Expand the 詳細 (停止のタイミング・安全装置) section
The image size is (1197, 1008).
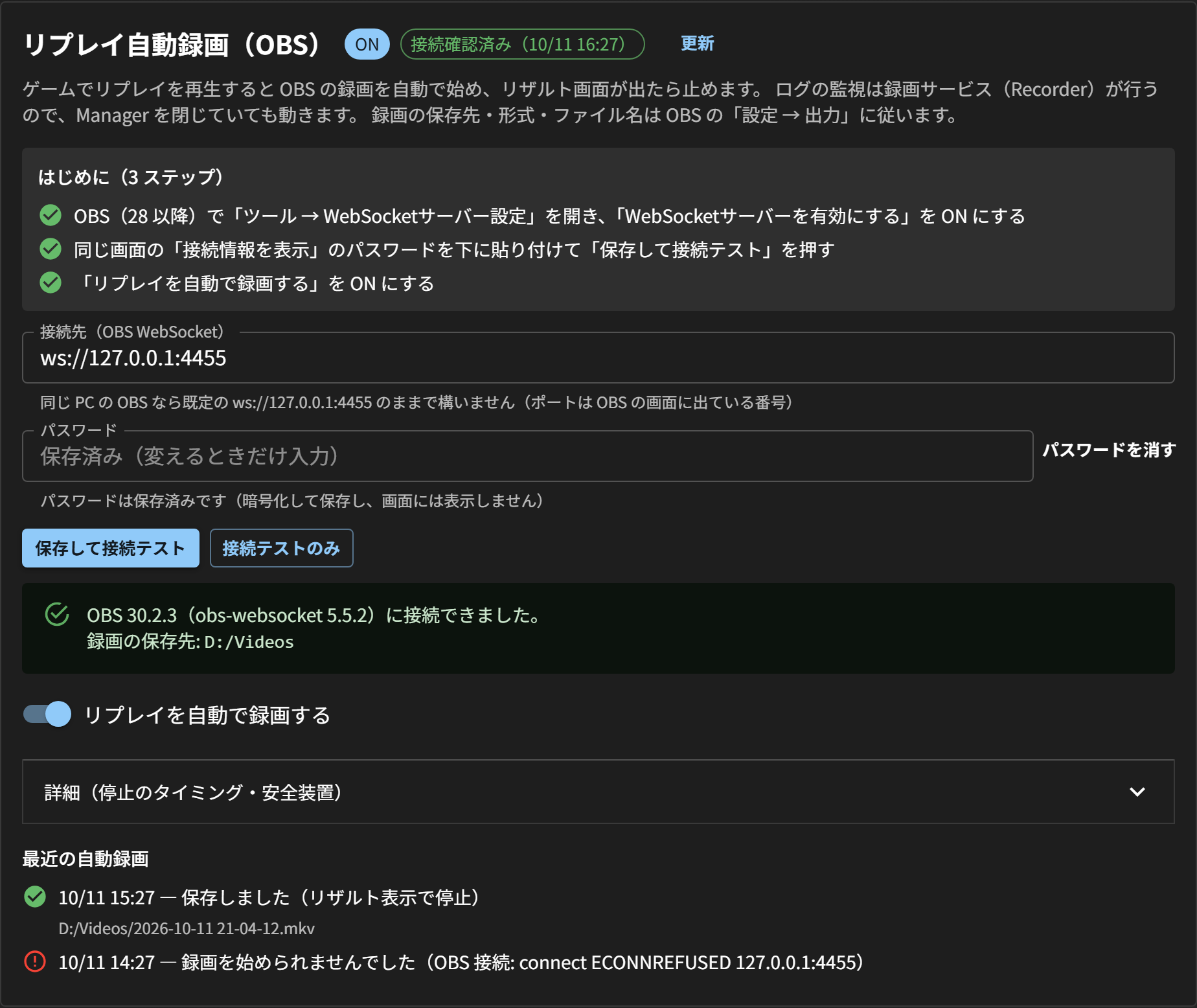[x=598, y=792]
